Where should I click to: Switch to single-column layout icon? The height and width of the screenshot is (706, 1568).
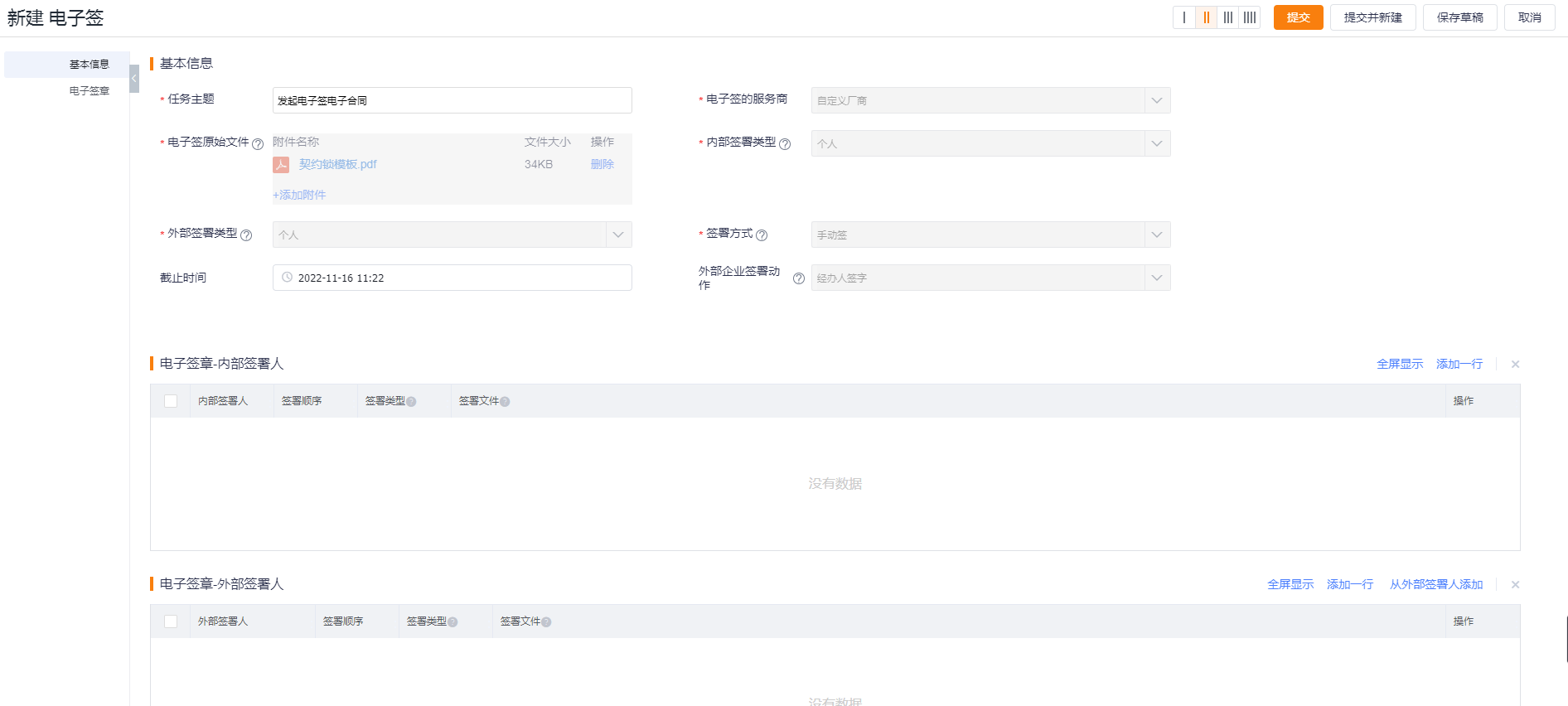1184,17
